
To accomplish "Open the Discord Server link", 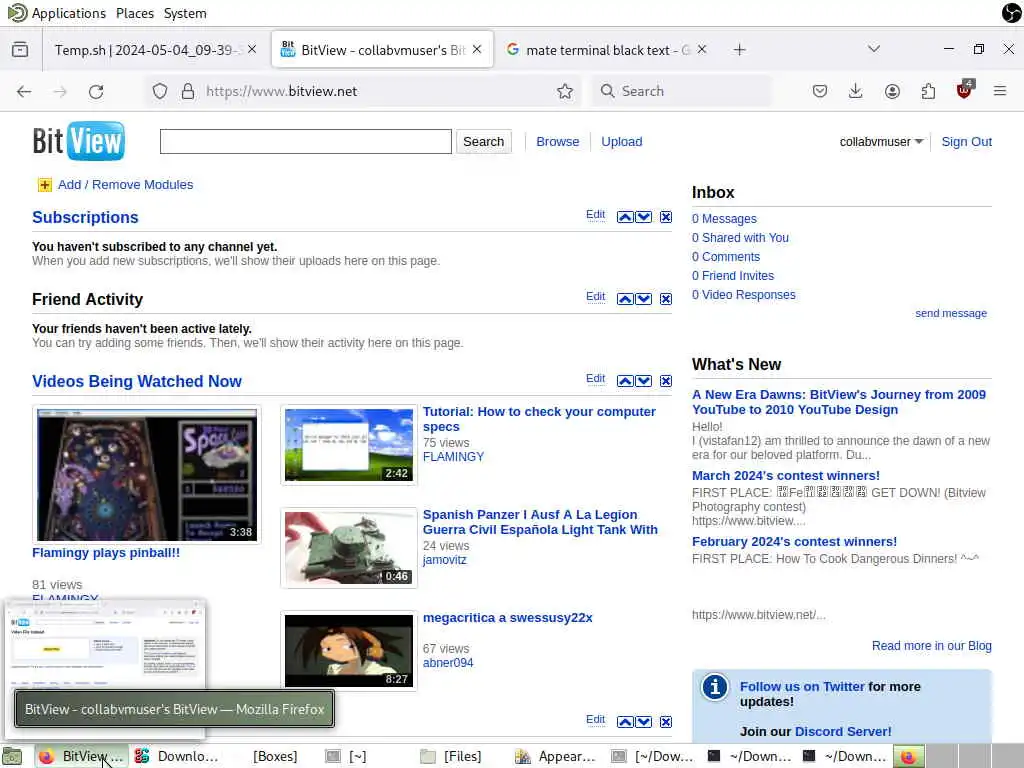I will point(842,731).
